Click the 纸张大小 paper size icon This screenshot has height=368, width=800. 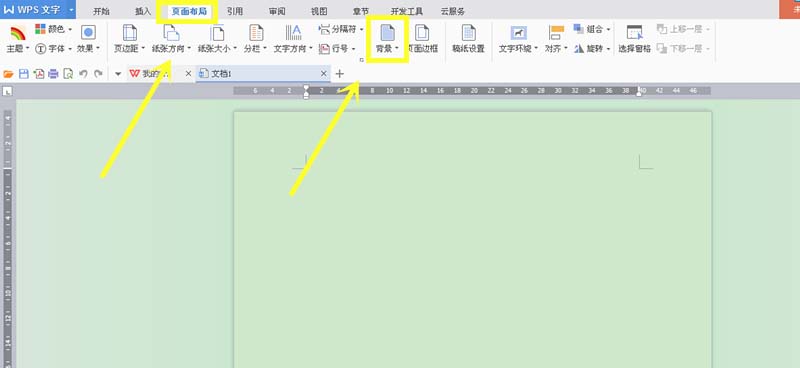click(x=217, y=33)
